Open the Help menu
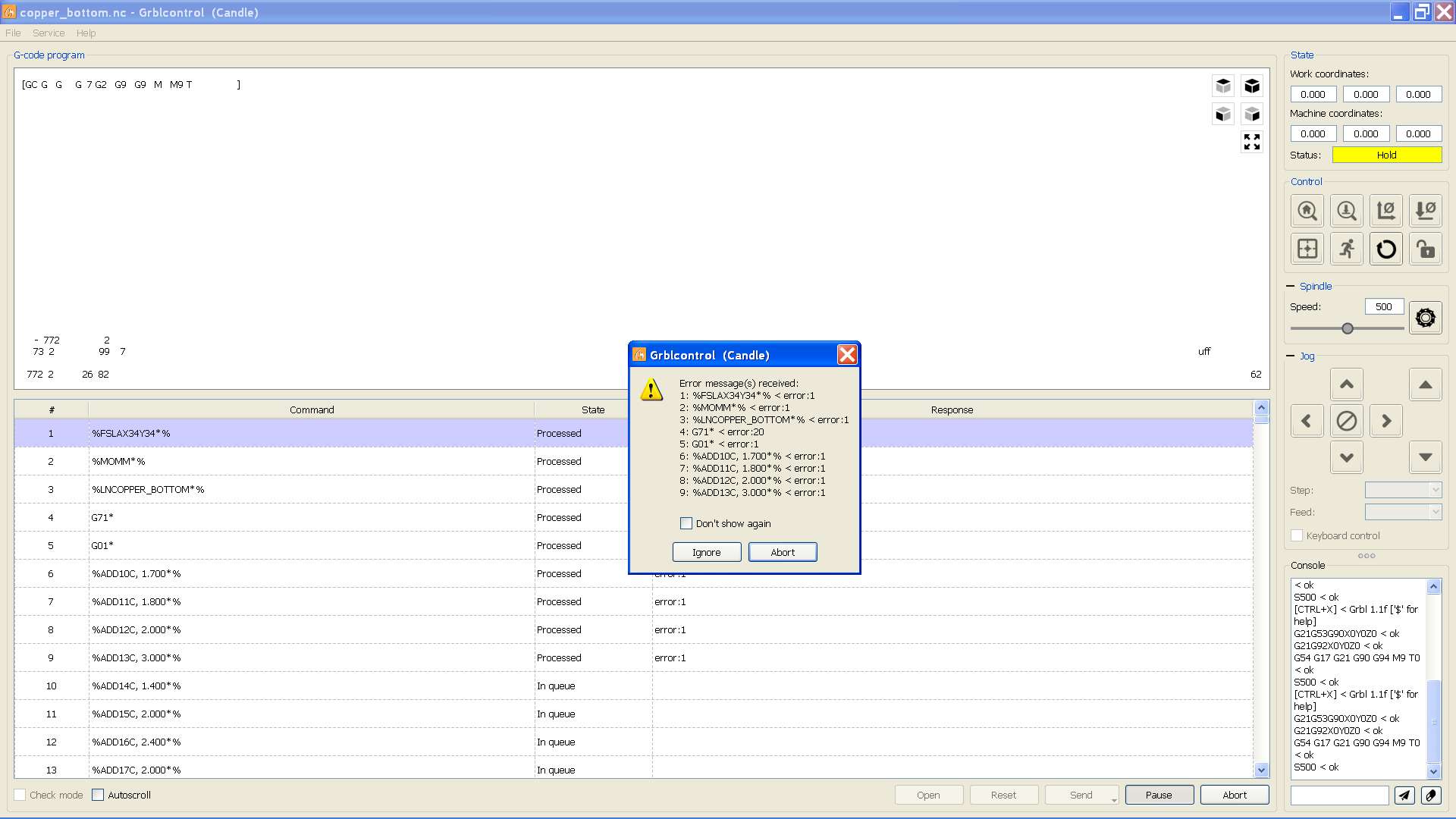The height and width of the screenshot is (819, 1456). [x=86, y=33]
